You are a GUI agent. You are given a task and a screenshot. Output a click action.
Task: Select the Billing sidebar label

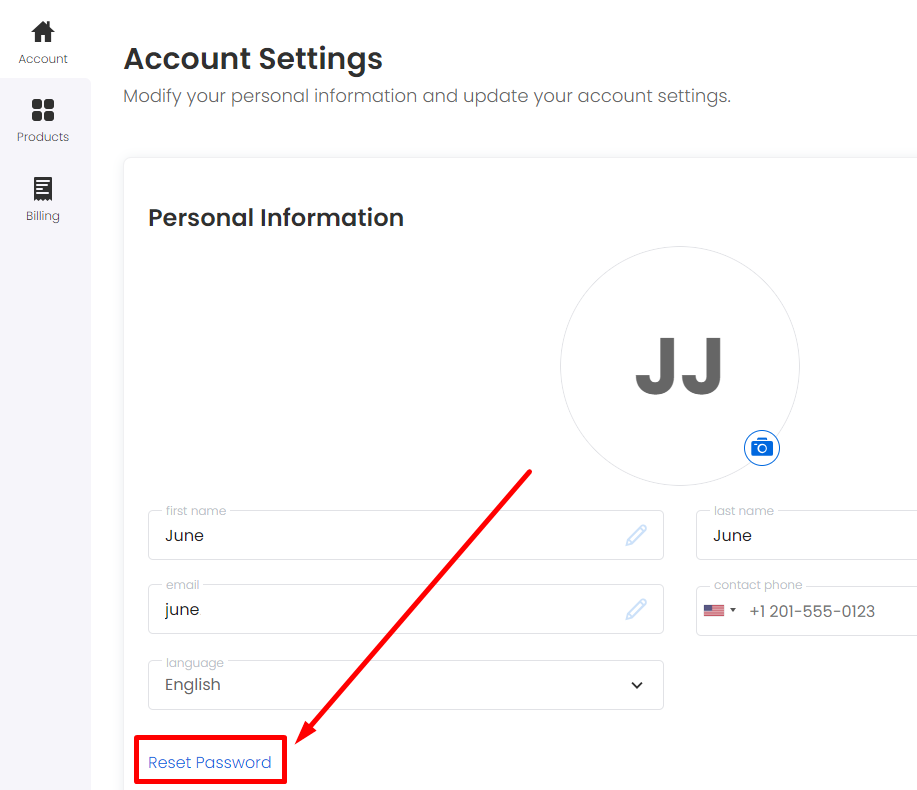pyautogui.click(x=43, y=216)
